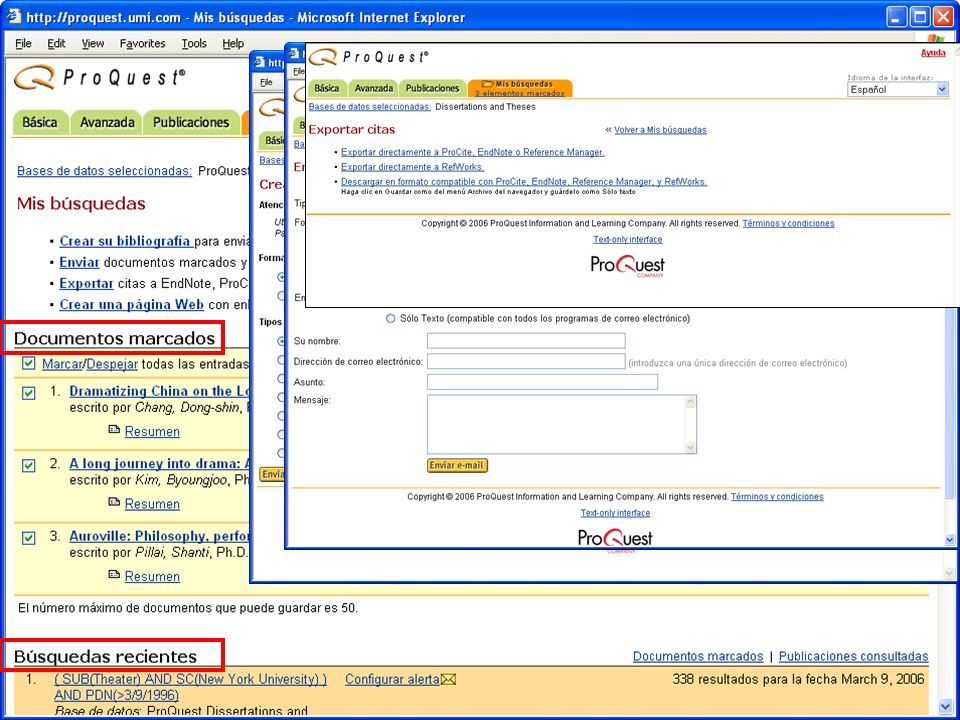
Task: Select the Sólo Texto radio option
Action: pos(390,318)
